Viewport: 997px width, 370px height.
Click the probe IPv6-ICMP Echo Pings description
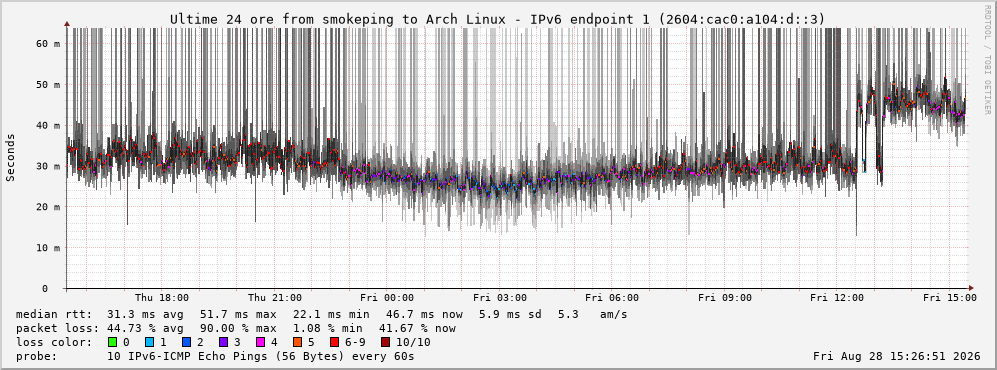point(215,356)
